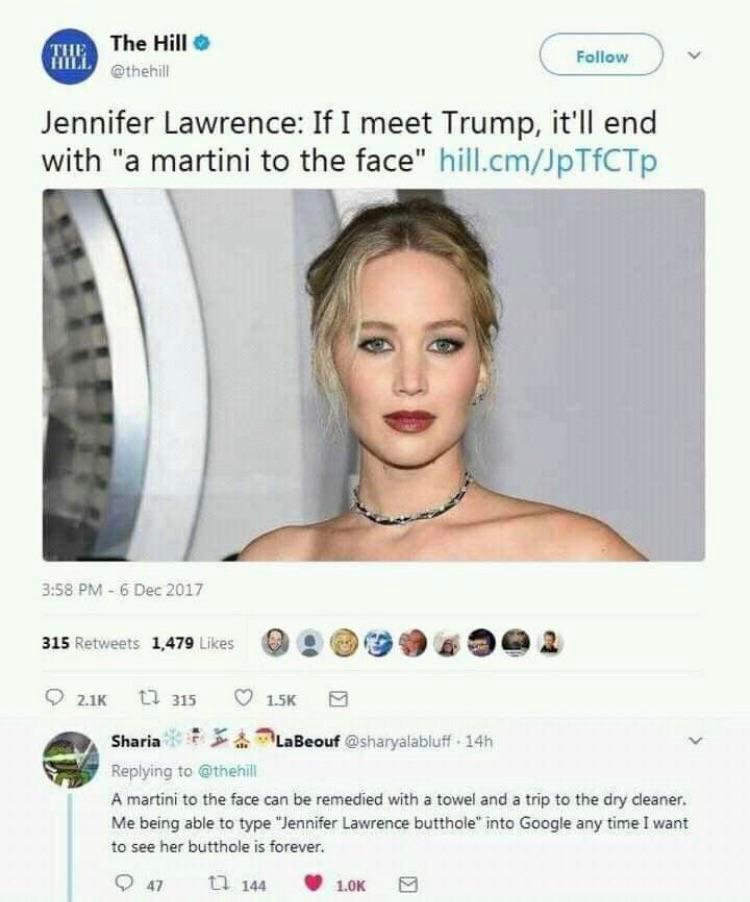Click the reply icon showing 47
Viewport: 750px width, 902px height.
coord(123,884)
